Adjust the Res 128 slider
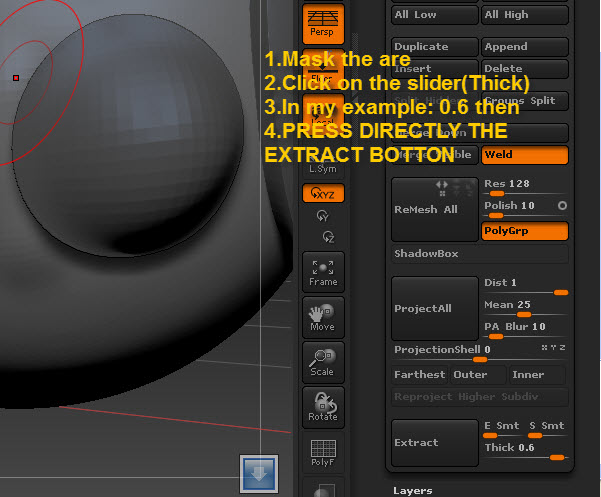Image resolution: width=601 pixels, height=497 pixels. click(525, 188)
